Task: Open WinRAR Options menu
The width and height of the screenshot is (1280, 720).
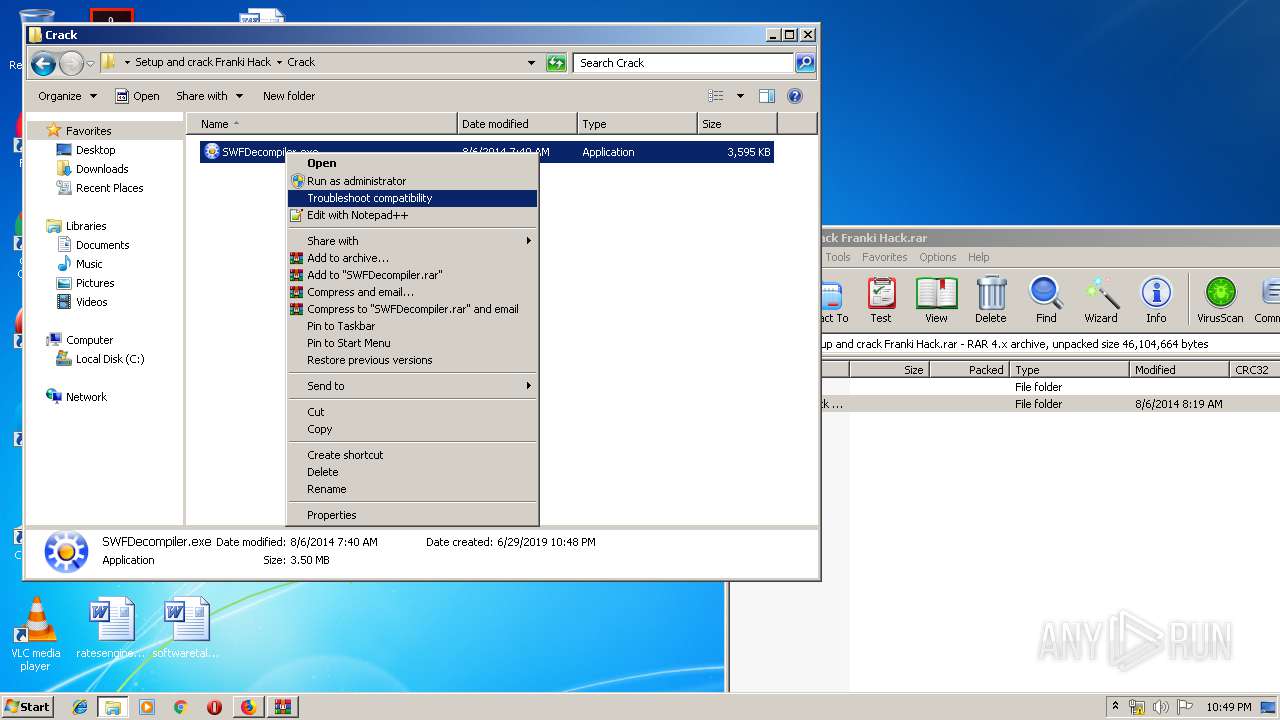Action: (x=938, y=257)
